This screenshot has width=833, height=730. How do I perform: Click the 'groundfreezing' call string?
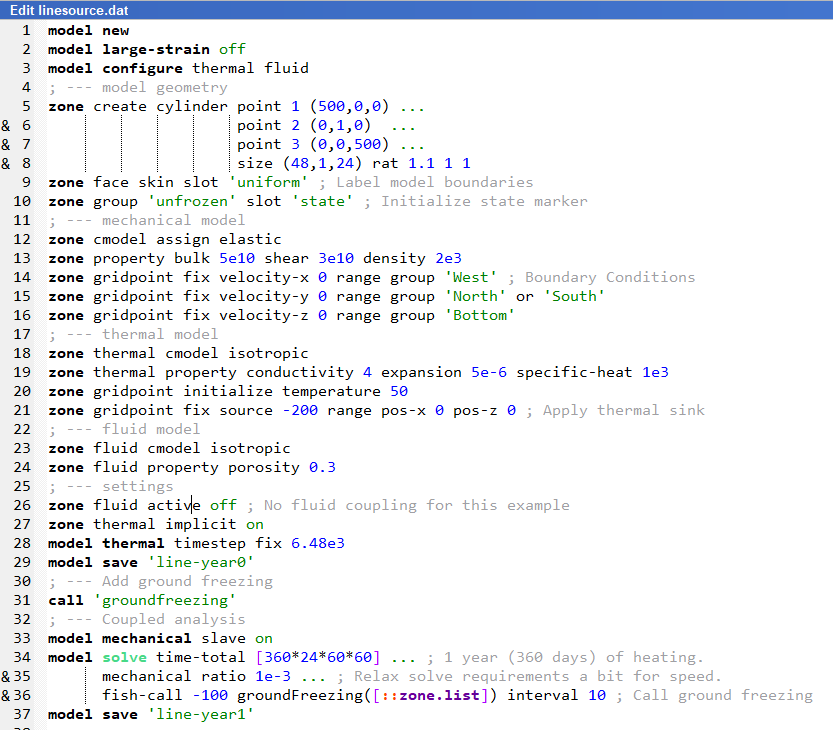pos(165,600)
